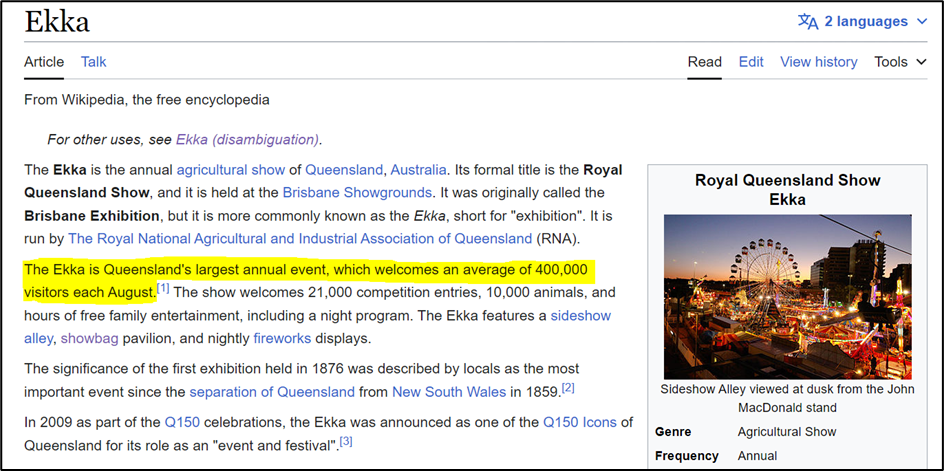The image size is (944, 471).
Task: Open the Edit tab
Action: (751, 62)
